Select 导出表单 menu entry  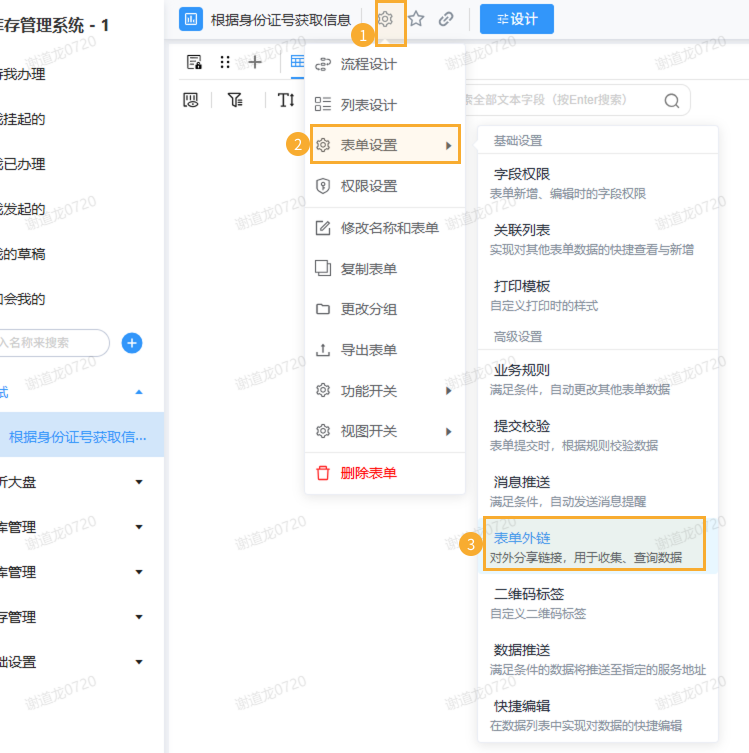point(385,350)
